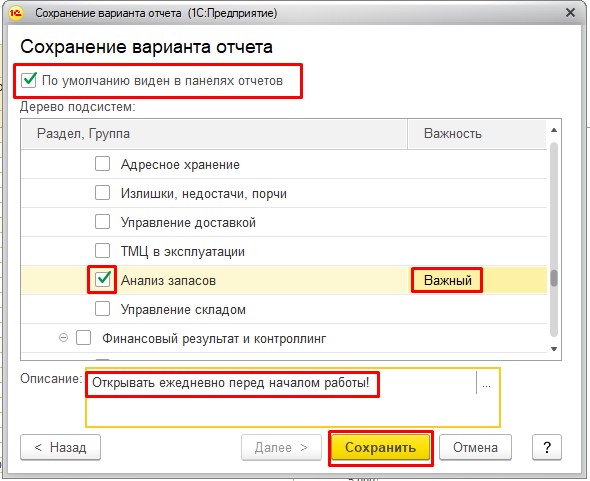The width and height of the screenshot is (590, 481).
Task: Select the Излишки, недостачи, порчи row text
Action: click(x=204, y=193)
